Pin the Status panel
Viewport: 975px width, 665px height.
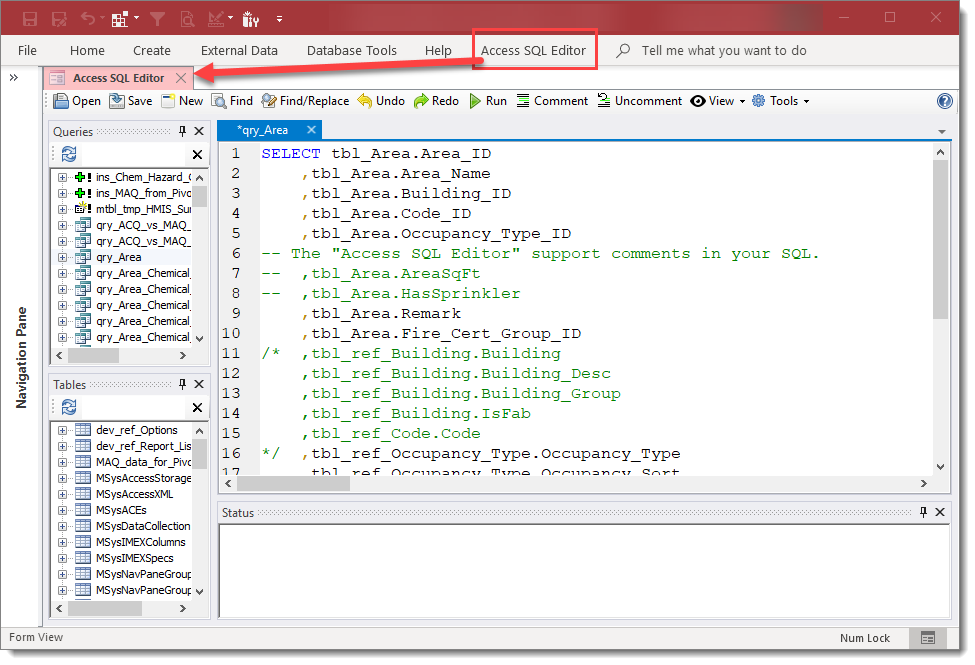(923, 512)
